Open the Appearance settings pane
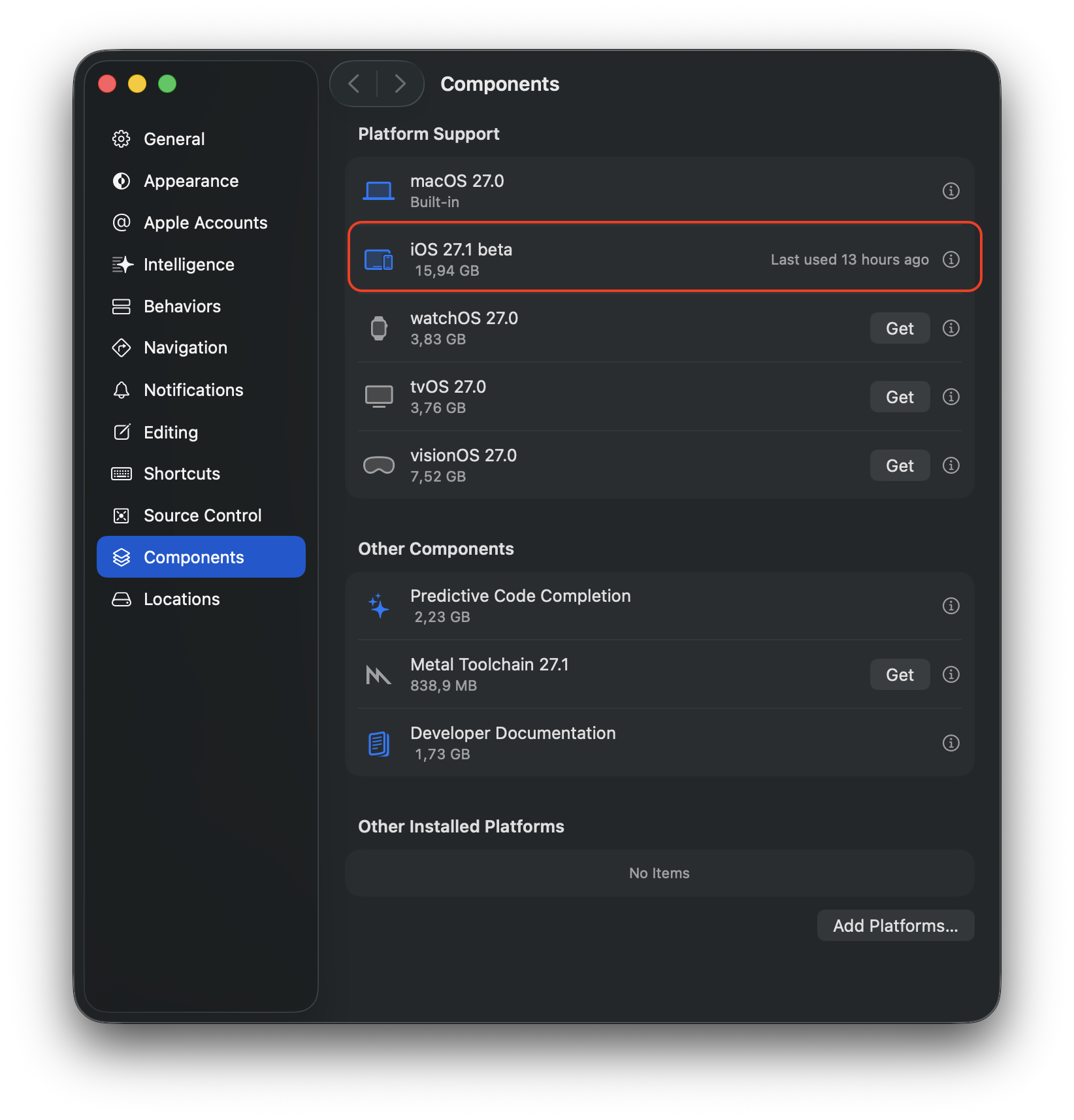 pyautogui.click(x=201, y=181)
